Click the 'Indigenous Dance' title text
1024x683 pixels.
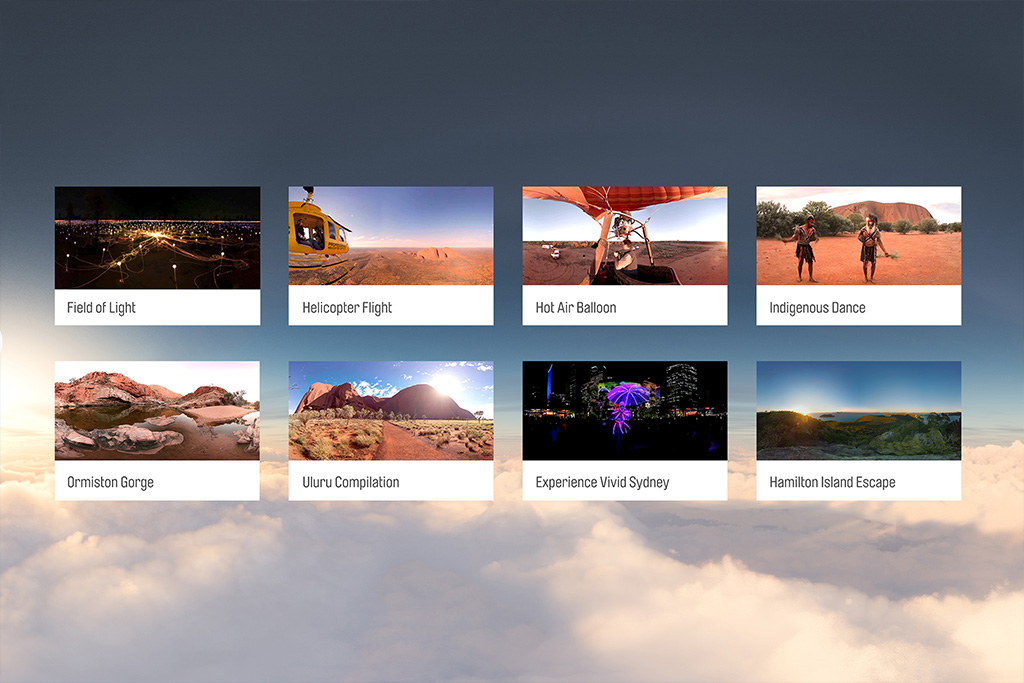[817, 308]
